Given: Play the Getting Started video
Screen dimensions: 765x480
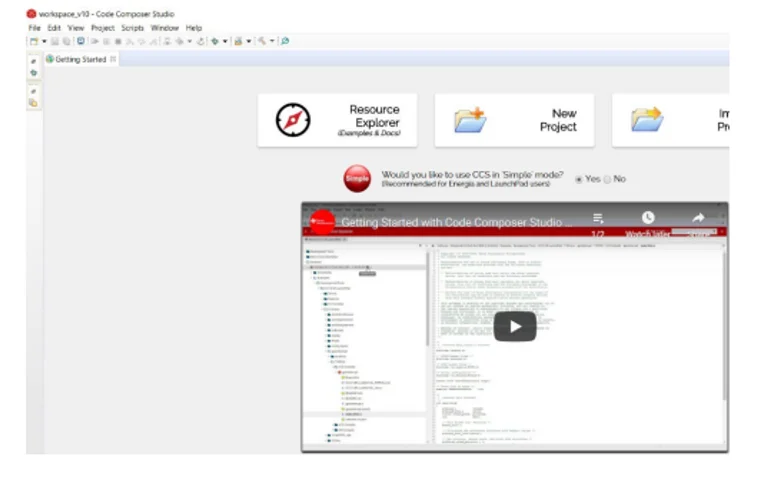Looking at the screenshot, I should (x=515, y=326).
